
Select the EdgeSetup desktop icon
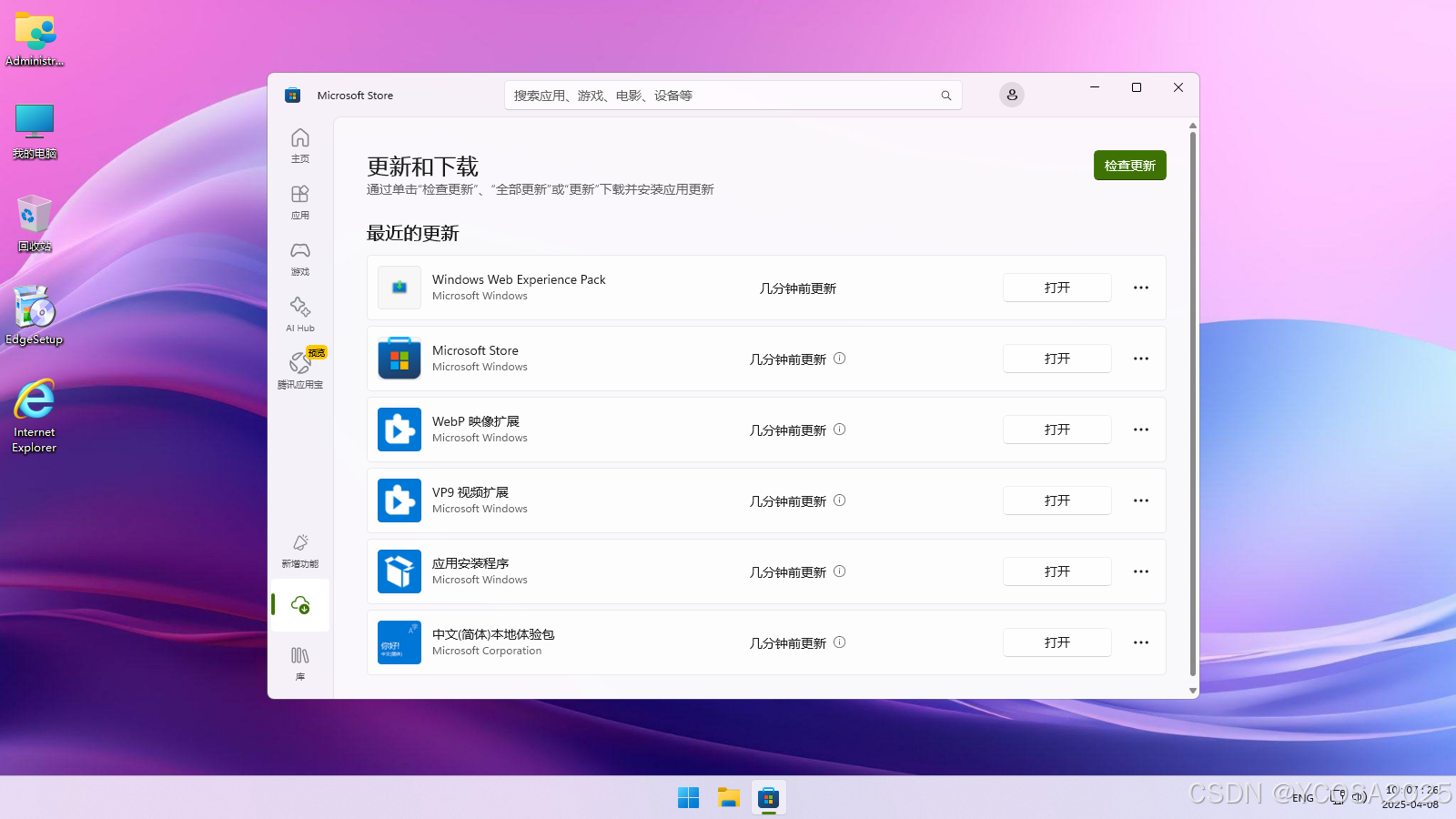point(35,316)
